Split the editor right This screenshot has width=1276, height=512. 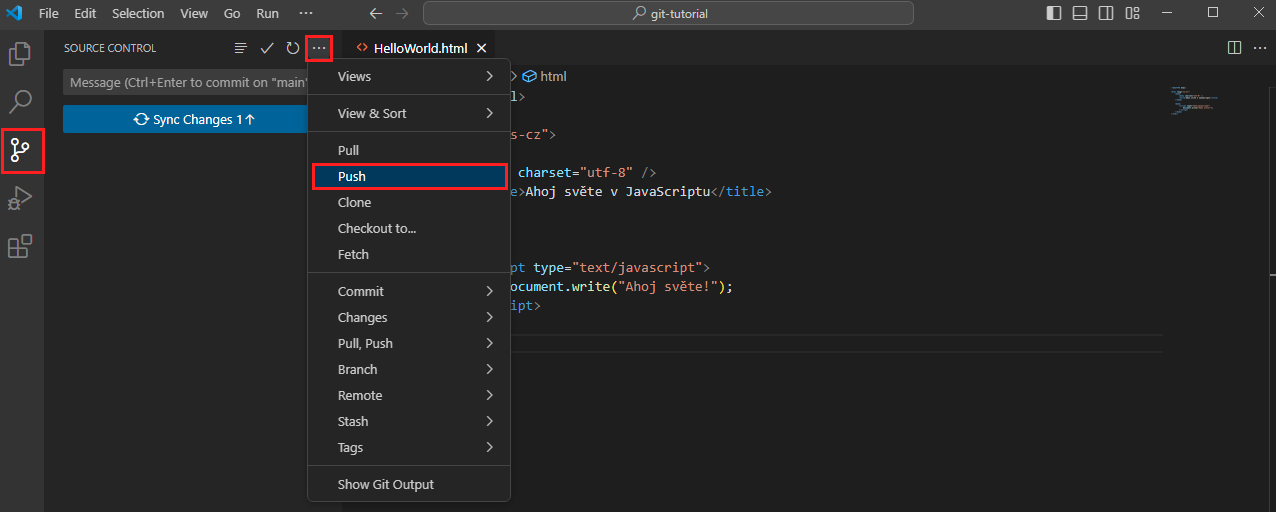coord(1234,48)
